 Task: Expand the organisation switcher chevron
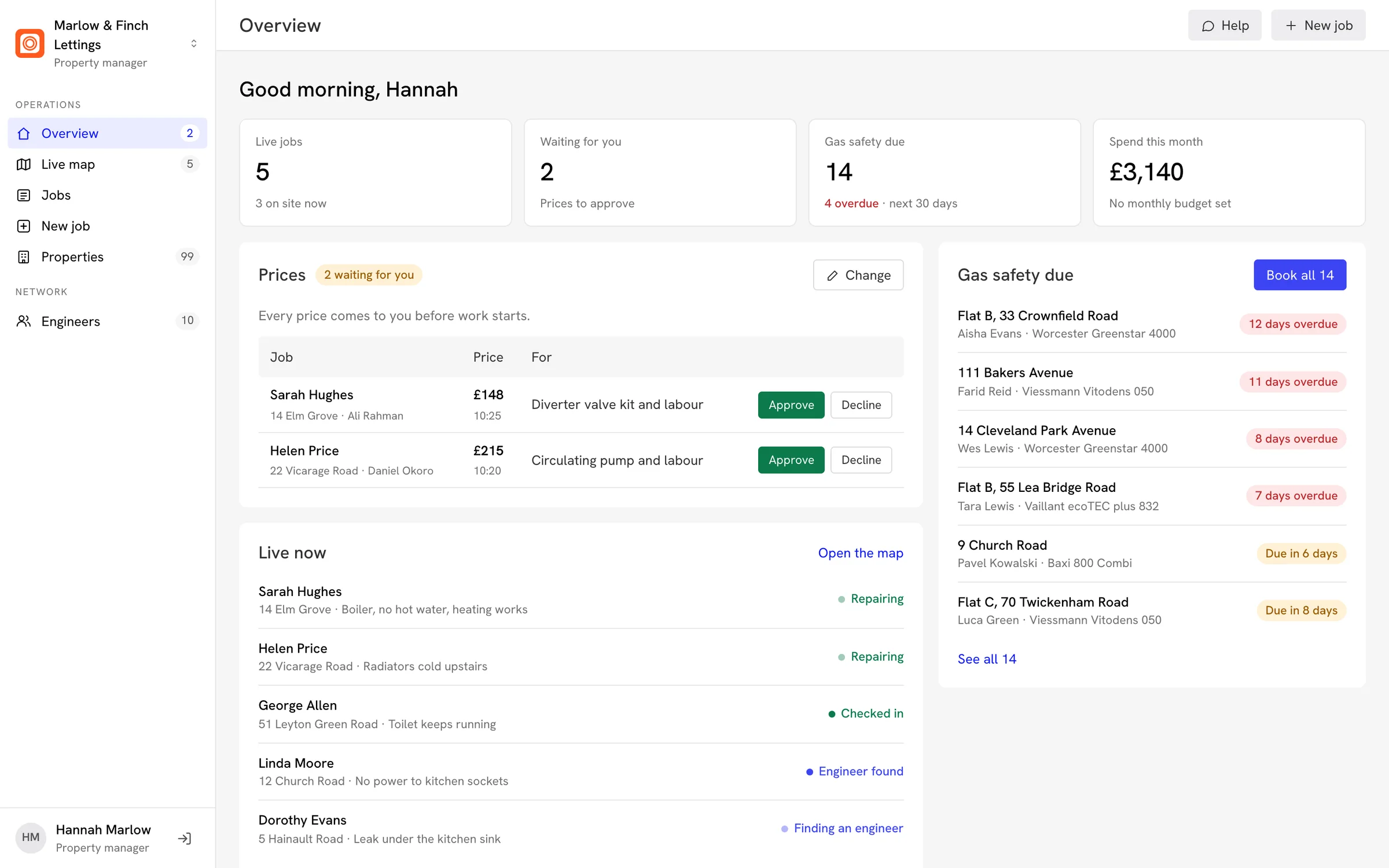(194, 43)
